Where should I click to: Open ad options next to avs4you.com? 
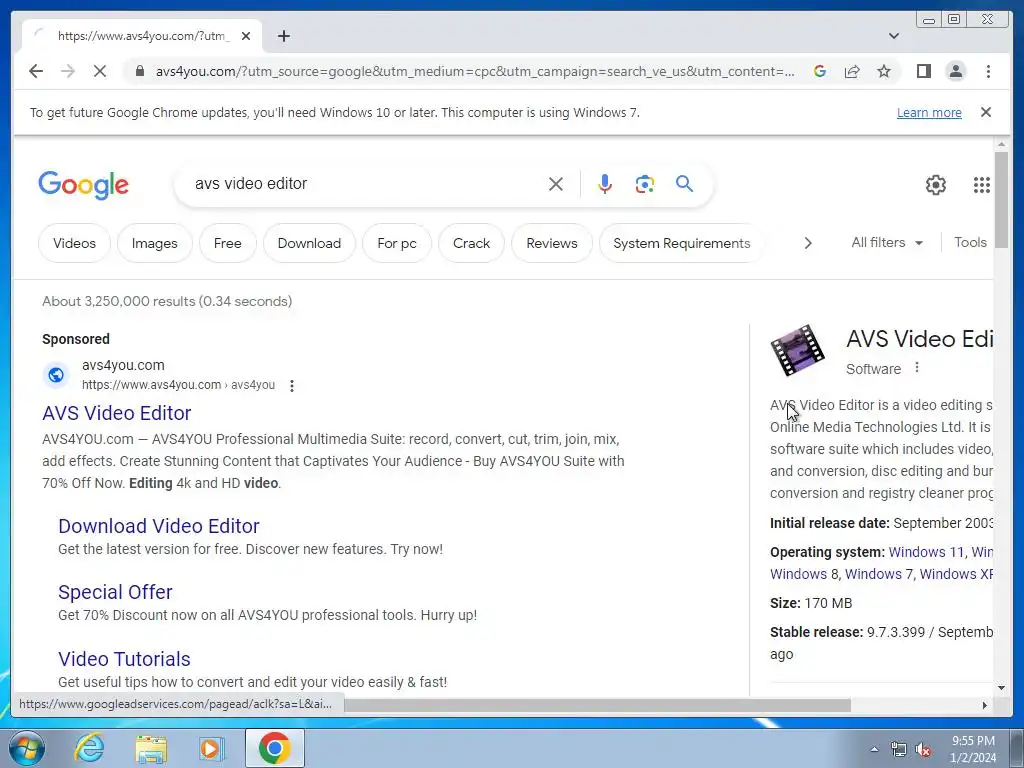pos(292,385)
